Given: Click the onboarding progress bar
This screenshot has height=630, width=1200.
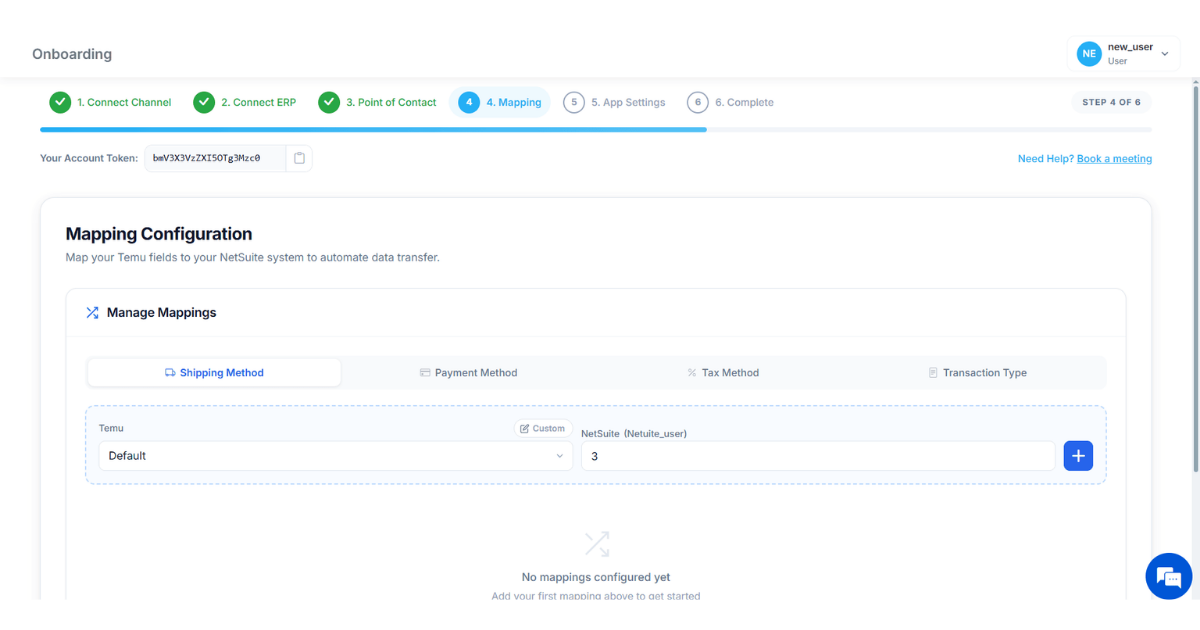Looking at the screenshot, I should tap(596, 129).
